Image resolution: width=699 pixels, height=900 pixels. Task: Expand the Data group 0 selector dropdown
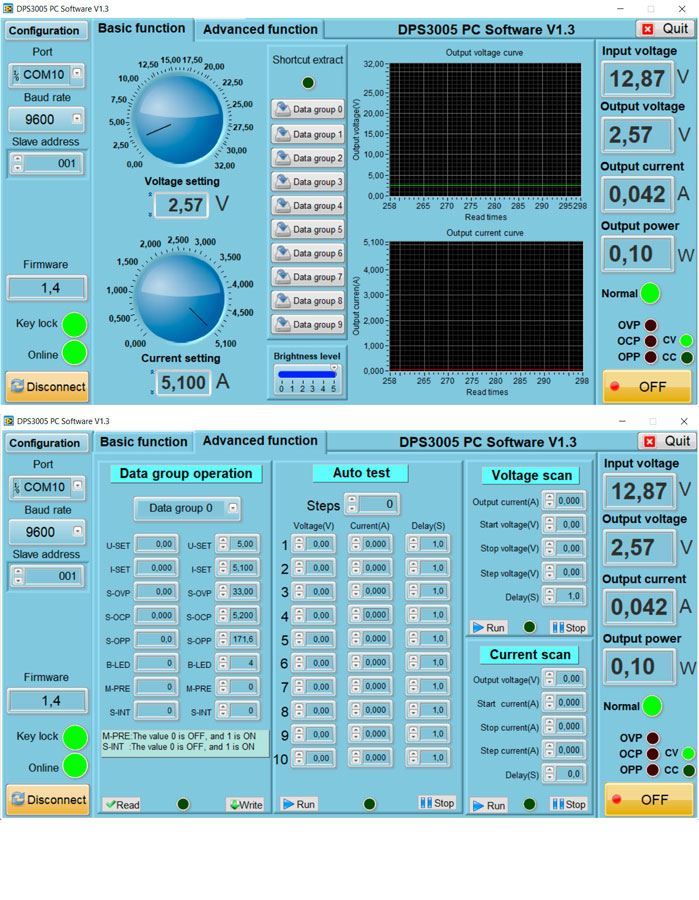coord(232,507)
